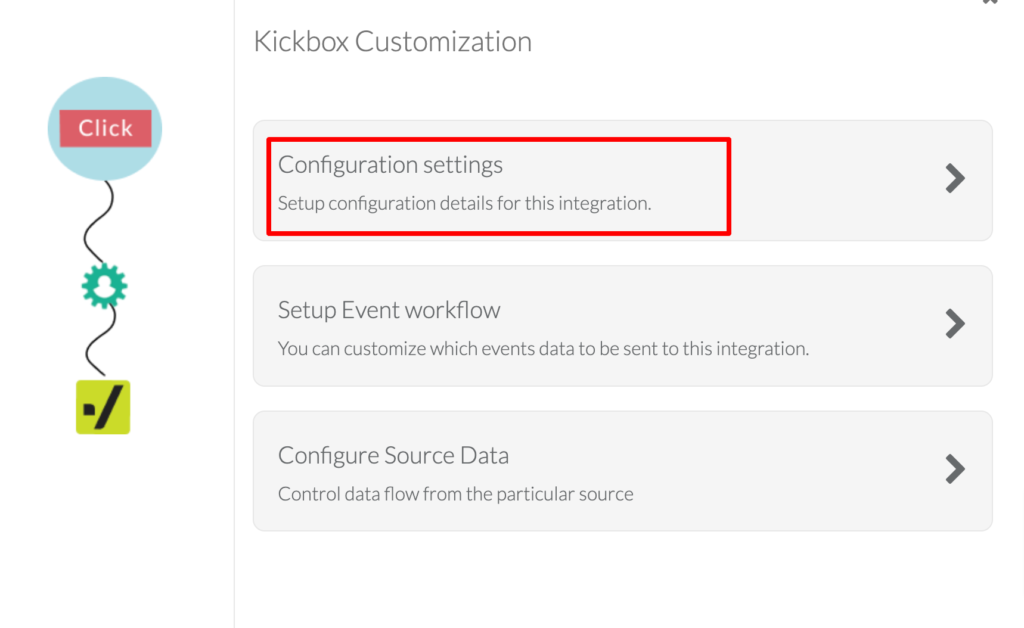The height and width of the screenshot is (628, 1024).
Task: Click "You can customize which events data" description
Action: (542, 349)
